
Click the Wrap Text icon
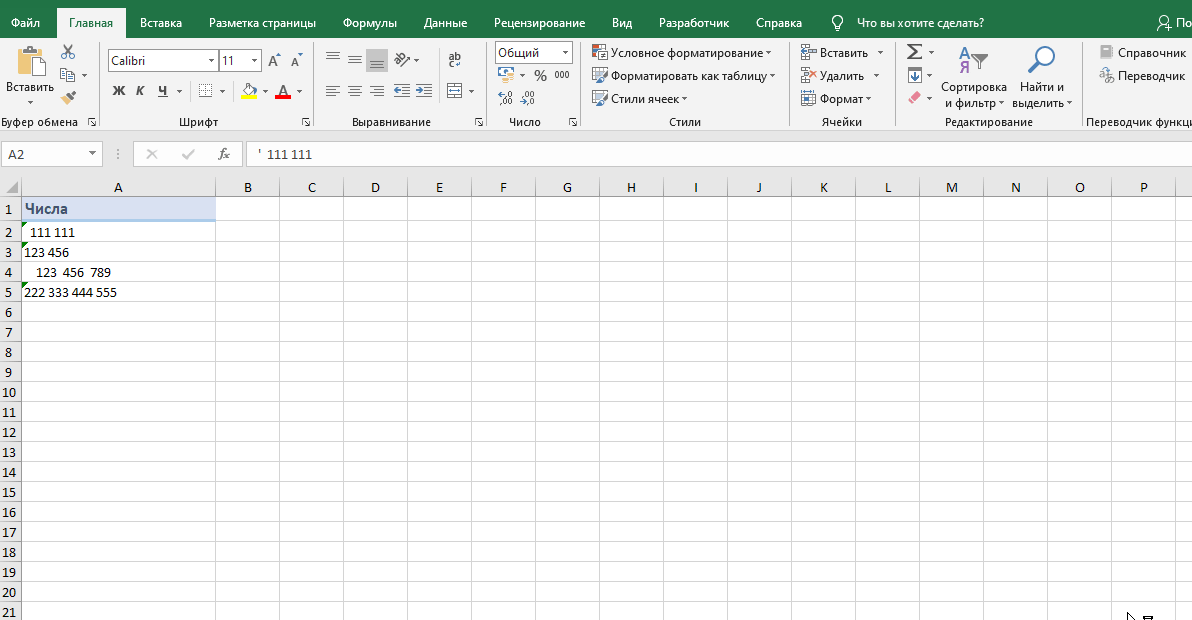tap(455, 60)
